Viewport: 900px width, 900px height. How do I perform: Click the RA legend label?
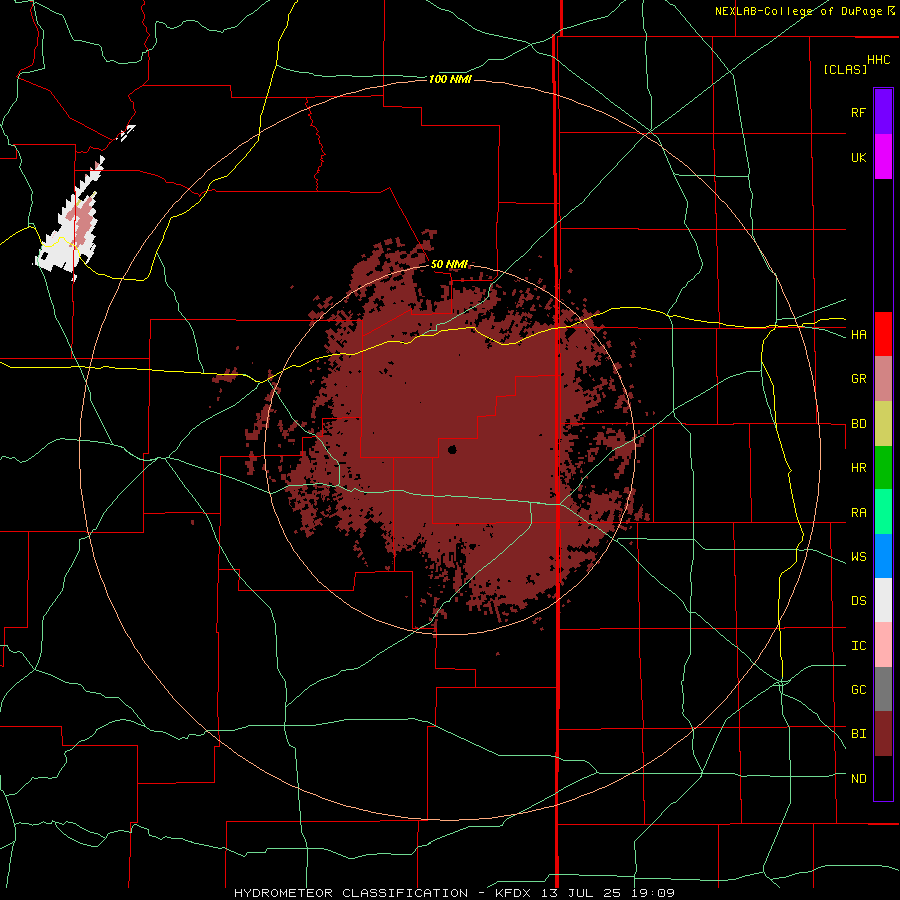pos(859,513)
